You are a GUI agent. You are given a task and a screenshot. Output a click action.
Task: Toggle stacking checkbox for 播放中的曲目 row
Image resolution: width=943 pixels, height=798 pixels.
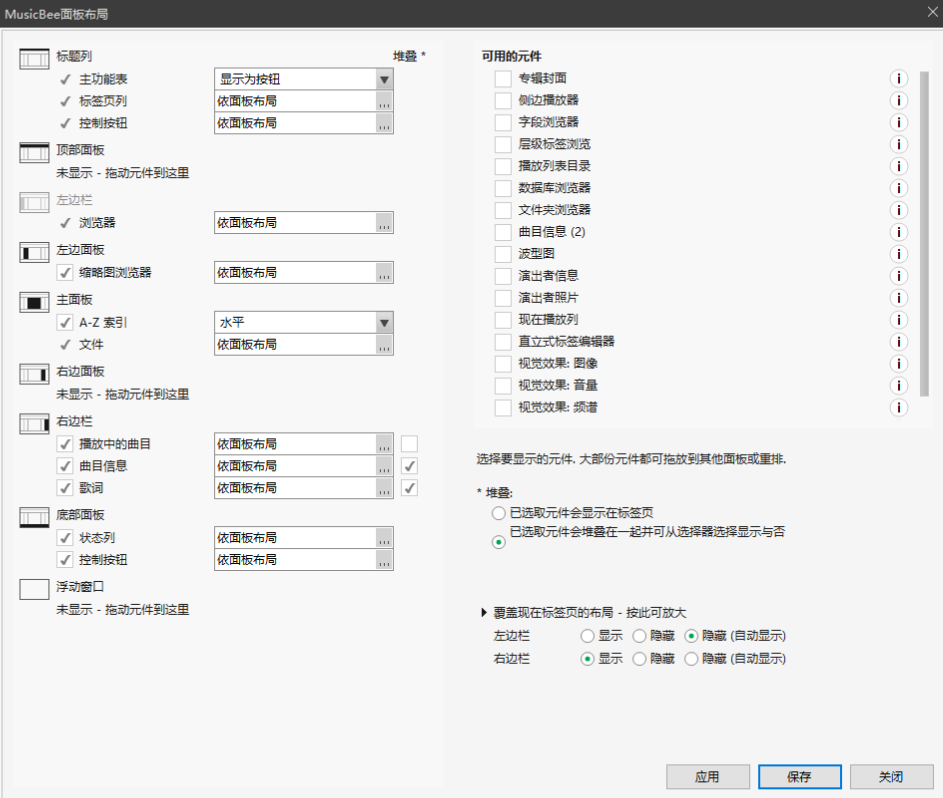click(x=409, y=444)
